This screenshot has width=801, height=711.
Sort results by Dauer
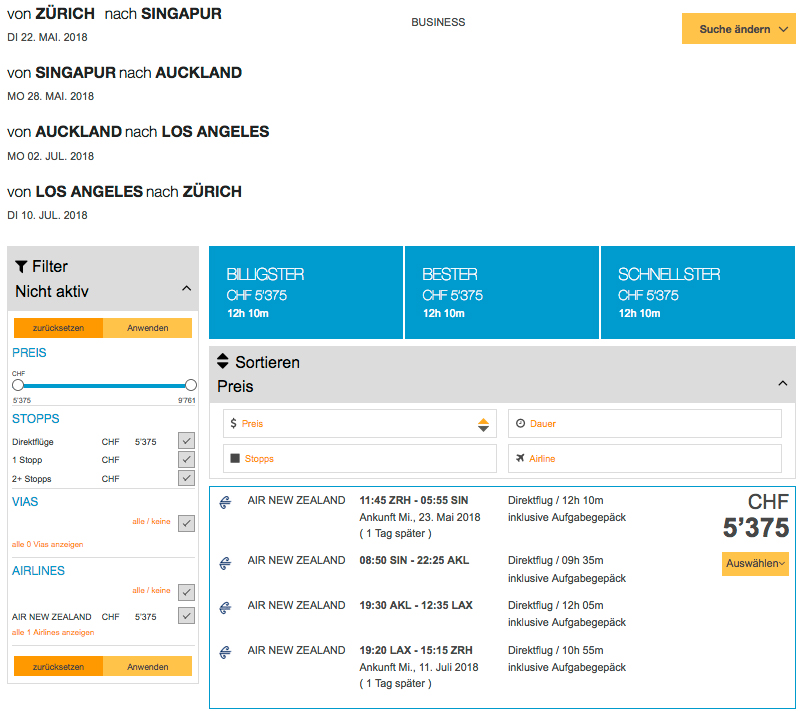644,424
